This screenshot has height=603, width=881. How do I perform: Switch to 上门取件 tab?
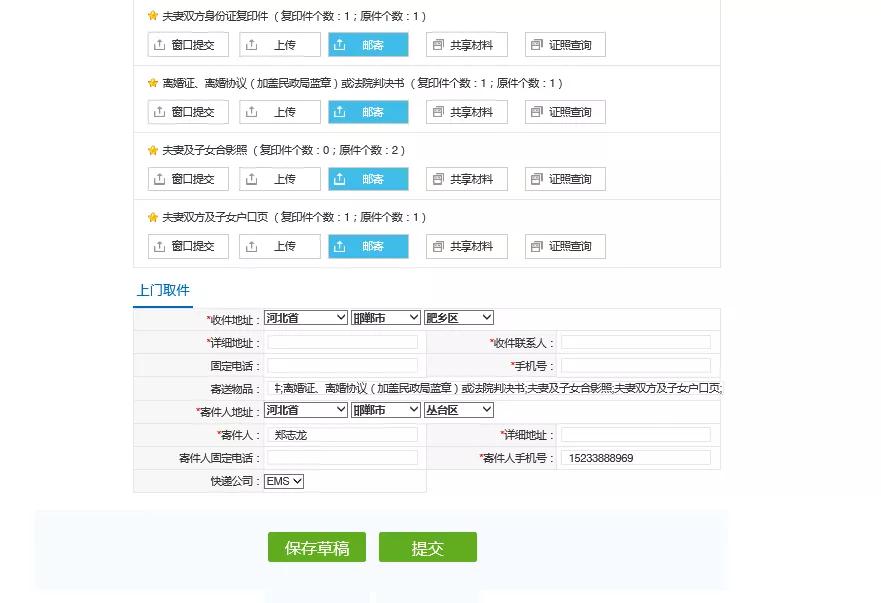[x=162, y=290]
